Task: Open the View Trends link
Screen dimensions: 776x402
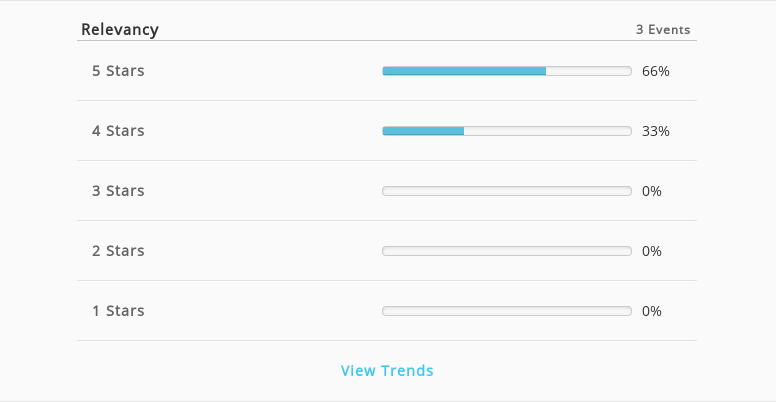Action: [387, 370]
